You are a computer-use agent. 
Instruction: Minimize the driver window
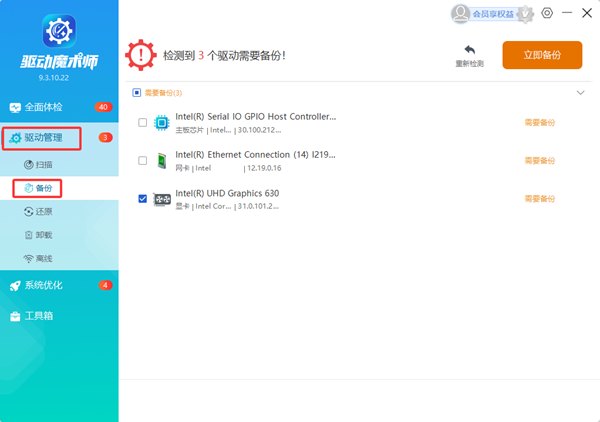567,13
